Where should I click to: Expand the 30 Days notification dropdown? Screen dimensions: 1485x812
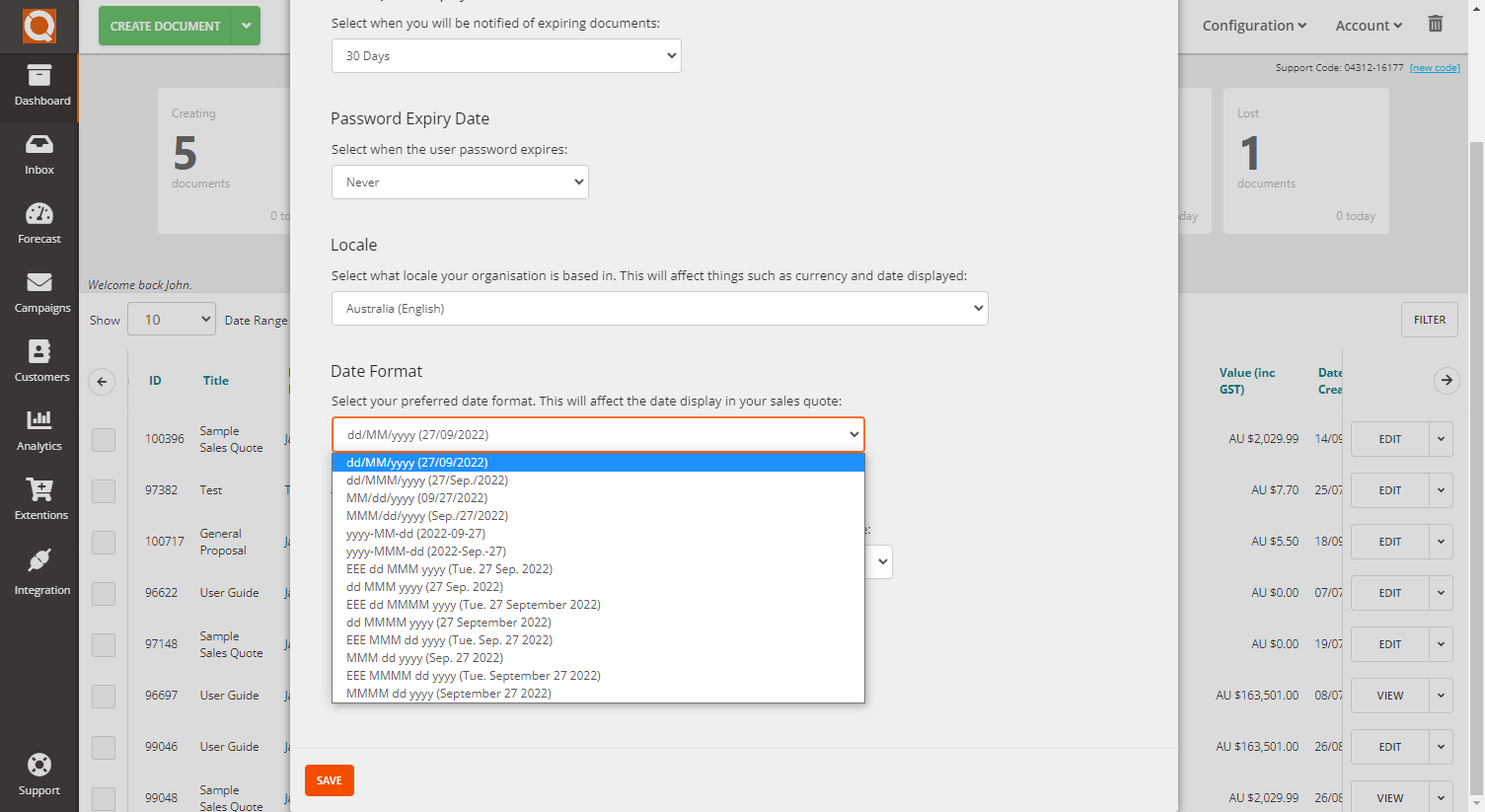click(x=506, y=56)
